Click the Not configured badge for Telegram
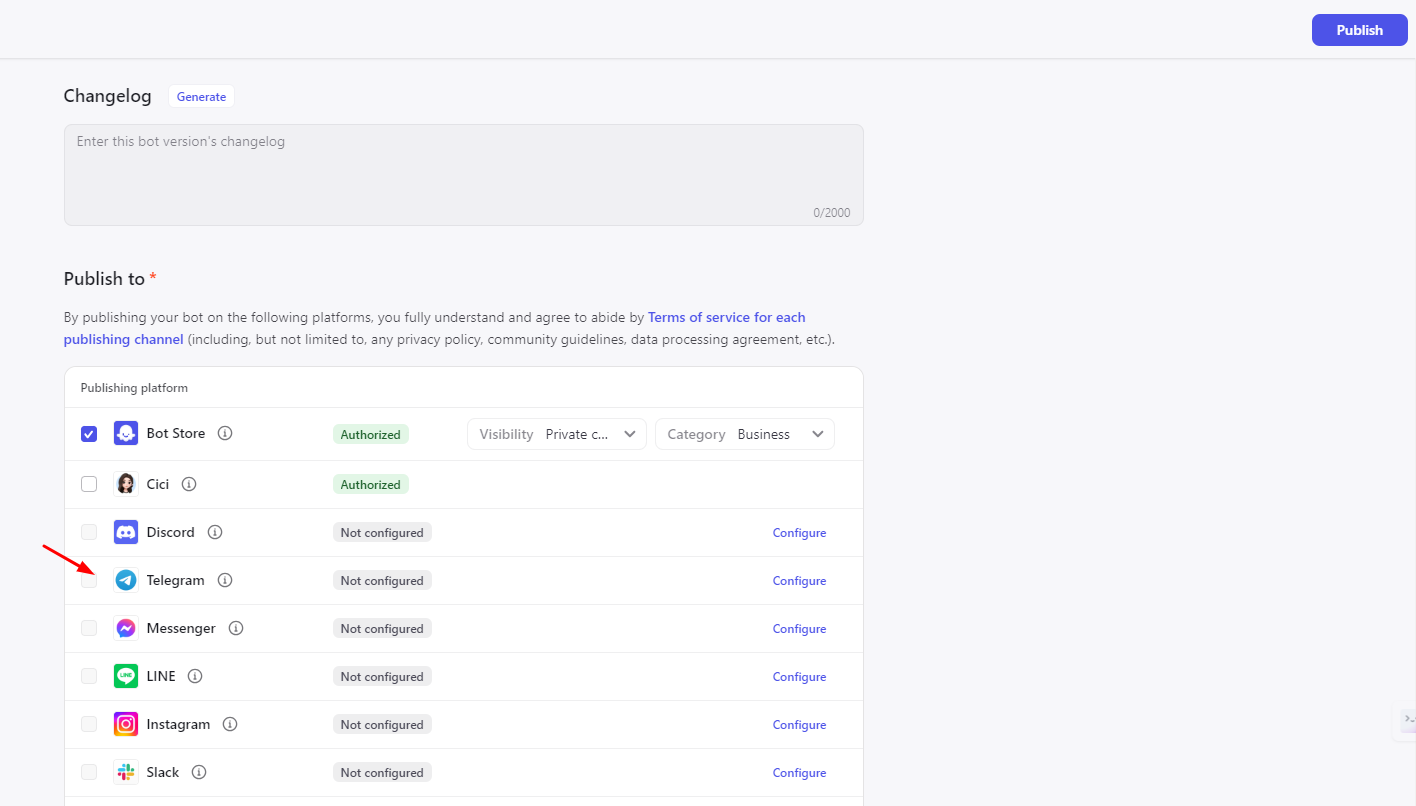 (x=382, y=581)
